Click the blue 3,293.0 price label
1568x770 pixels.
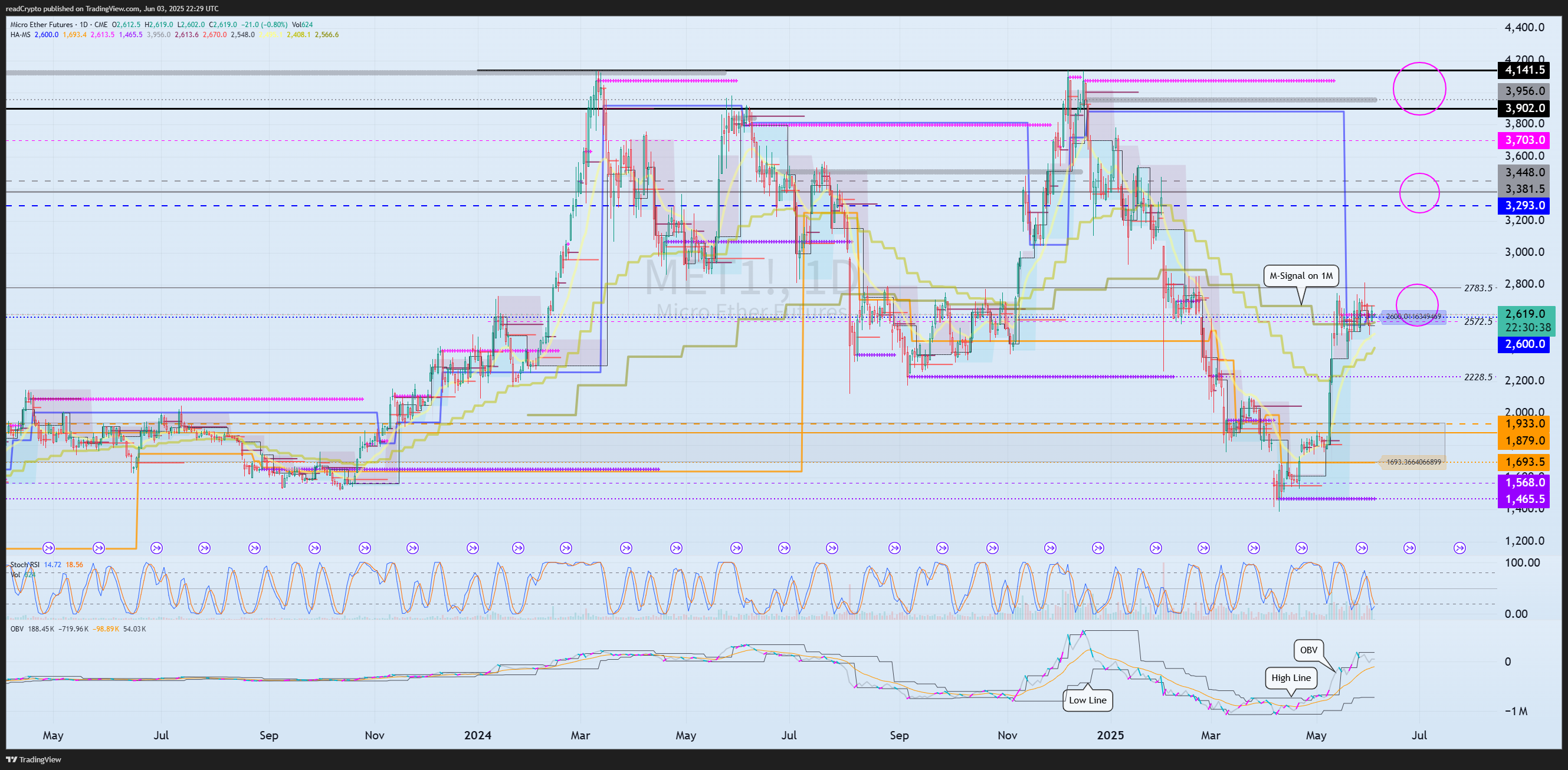tap(1524, 206)
